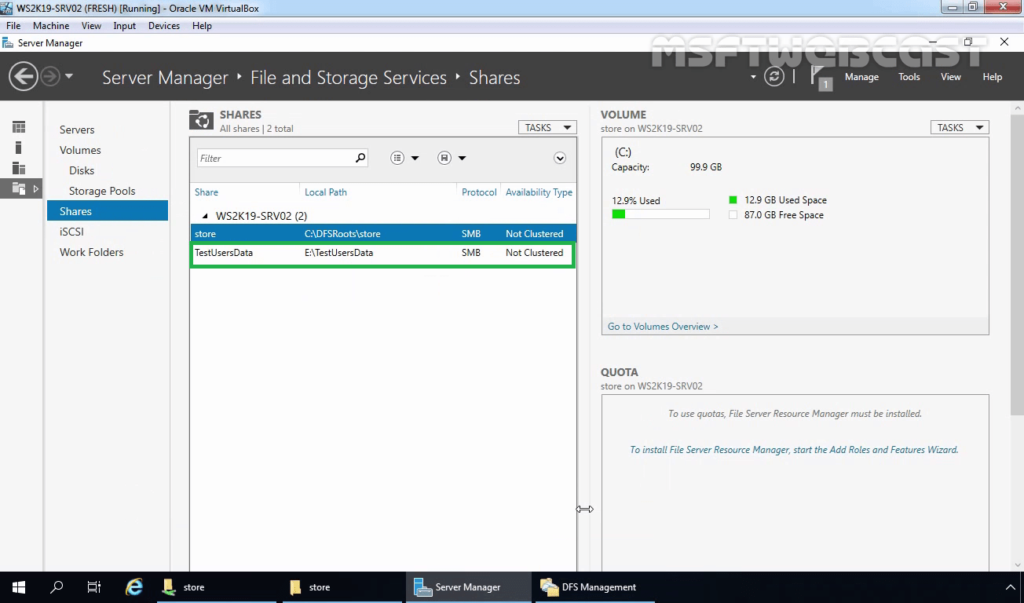Open Servers in the navigation pane

coord(77,129)
